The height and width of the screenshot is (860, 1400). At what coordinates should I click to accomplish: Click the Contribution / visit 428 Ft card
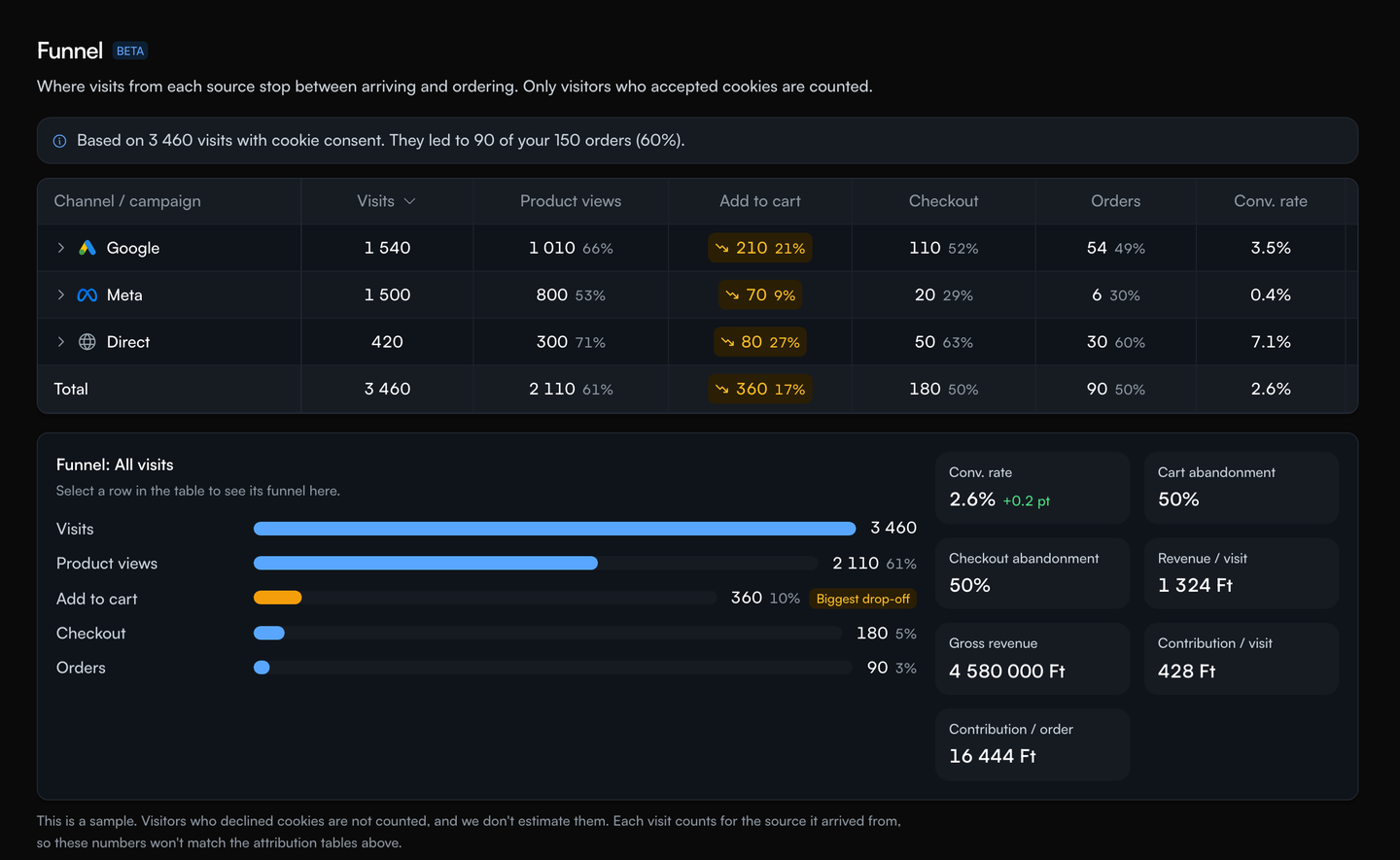[1242, 659]
